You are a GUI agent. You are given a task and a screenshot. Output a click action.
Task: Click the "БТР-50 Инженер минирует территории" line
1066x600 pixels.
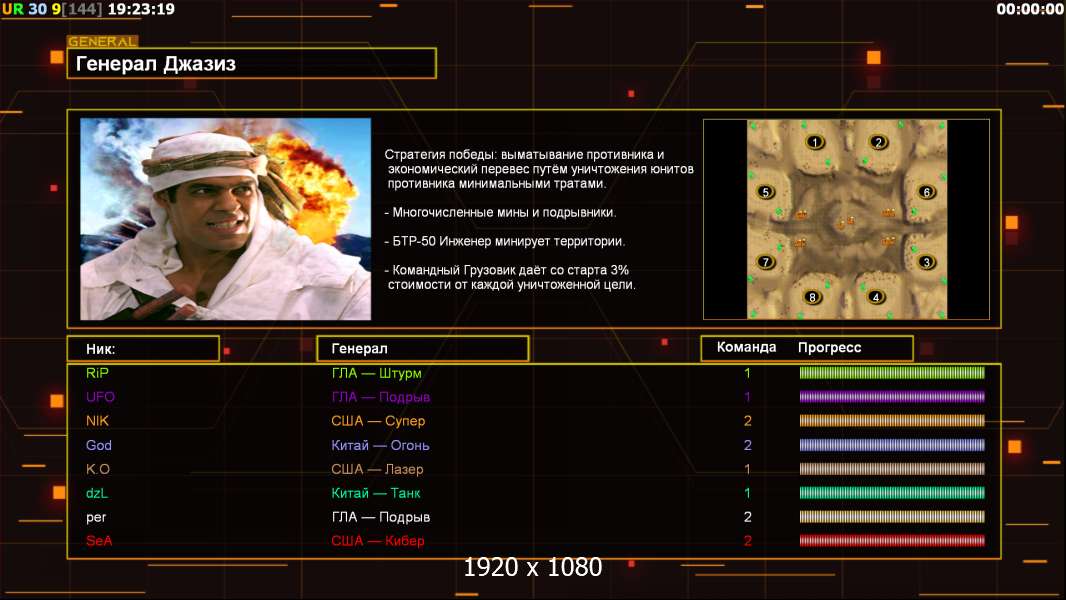click(x=504, y=241)
